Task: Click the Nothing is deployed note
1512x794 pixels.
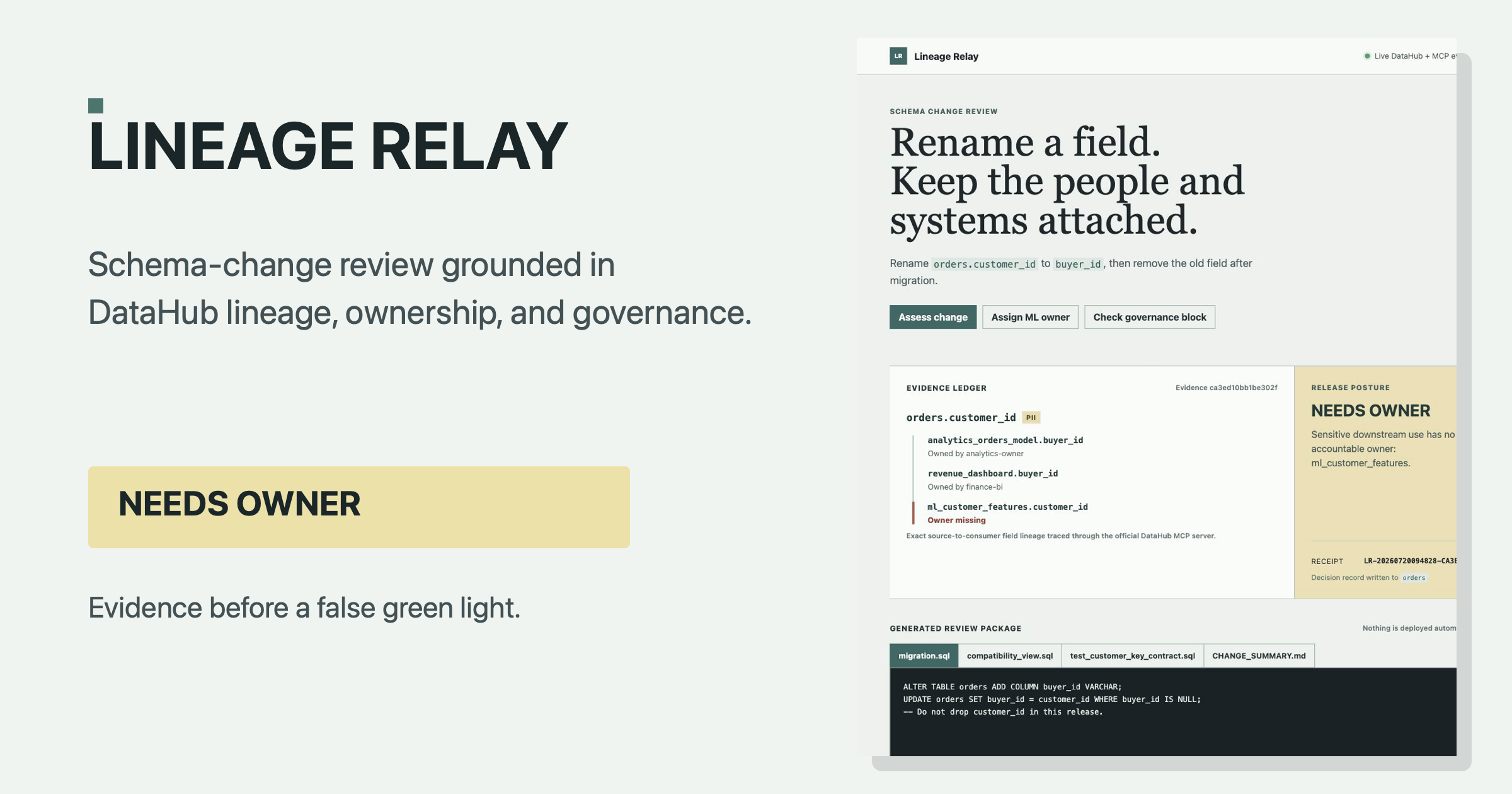Action: (x=1409, y=628)
